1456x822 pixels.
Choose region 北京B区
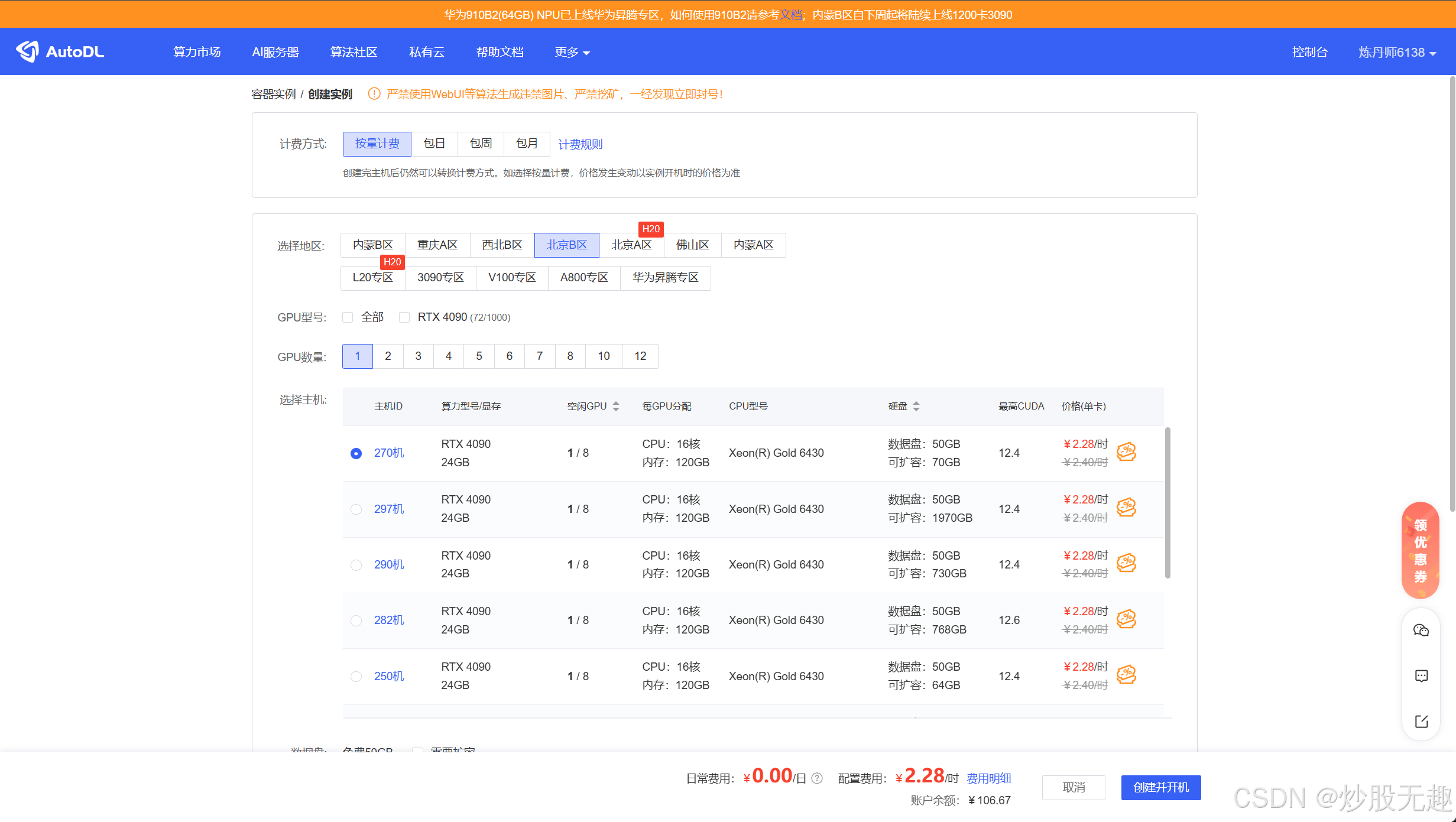(567, 245)
